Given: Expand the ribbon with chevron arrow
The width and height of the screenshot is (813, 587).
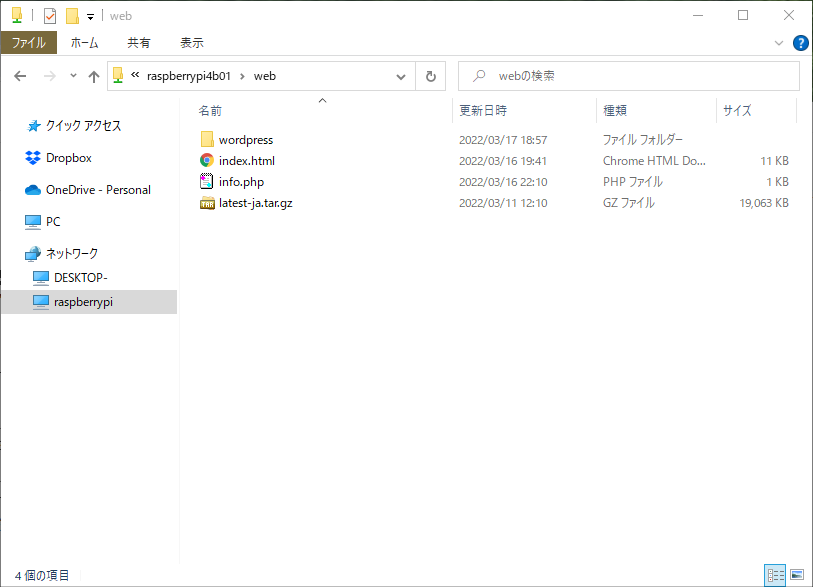Looking at the screenshot, I should pyautogui.click(x=779, y=43).
